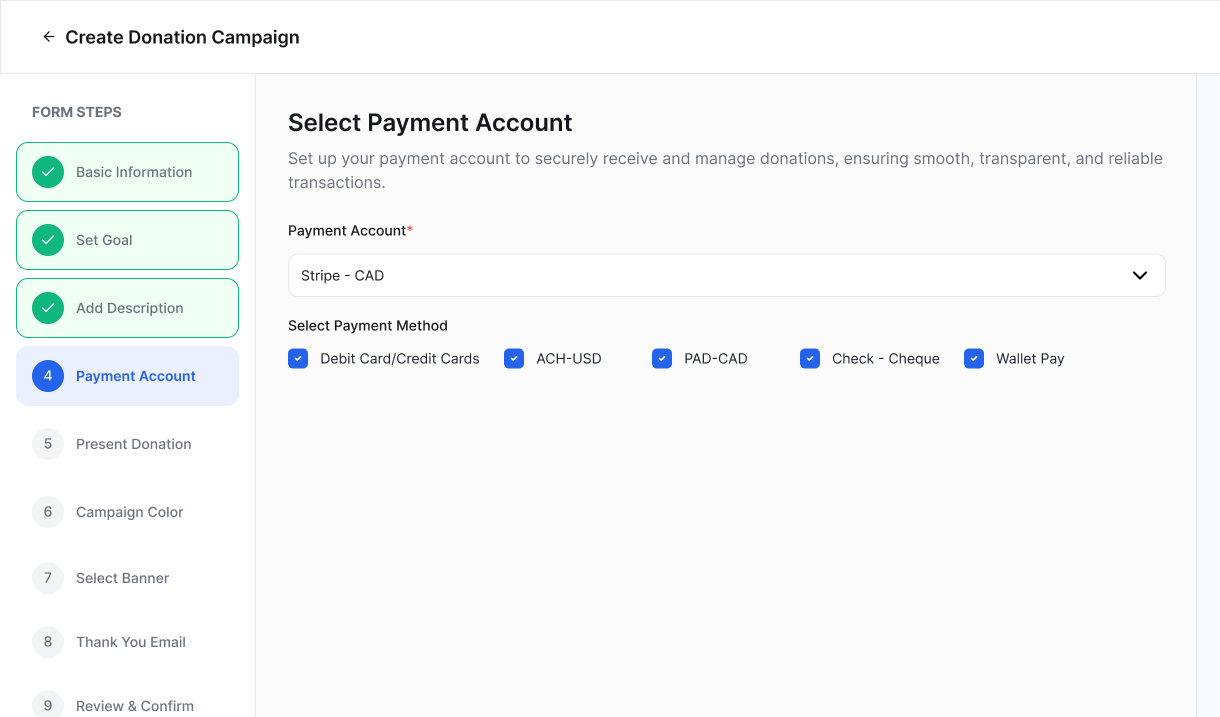The width and height of the screenshot is (1220, 717).
Task: Click the ACH-USD label text
Action: [x=569, y=358]
